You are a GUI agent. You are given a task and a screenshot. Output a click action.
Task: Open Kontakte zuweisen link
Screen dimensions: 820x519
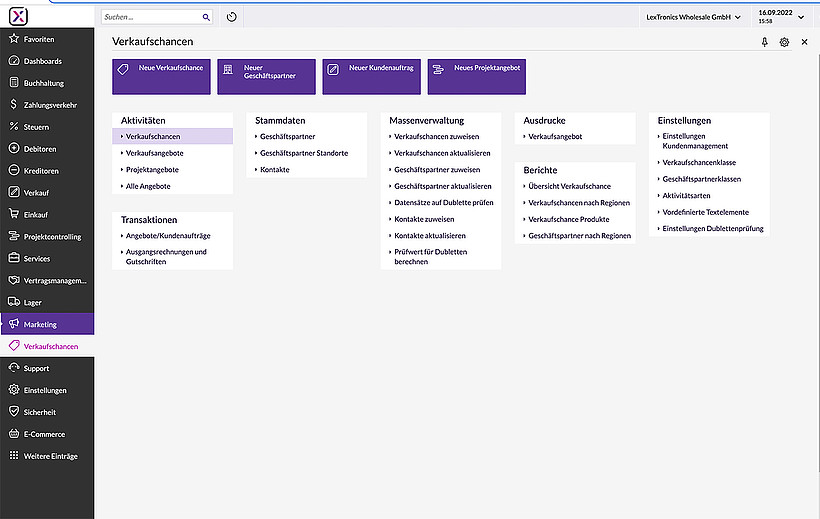(x=424, y=219)
